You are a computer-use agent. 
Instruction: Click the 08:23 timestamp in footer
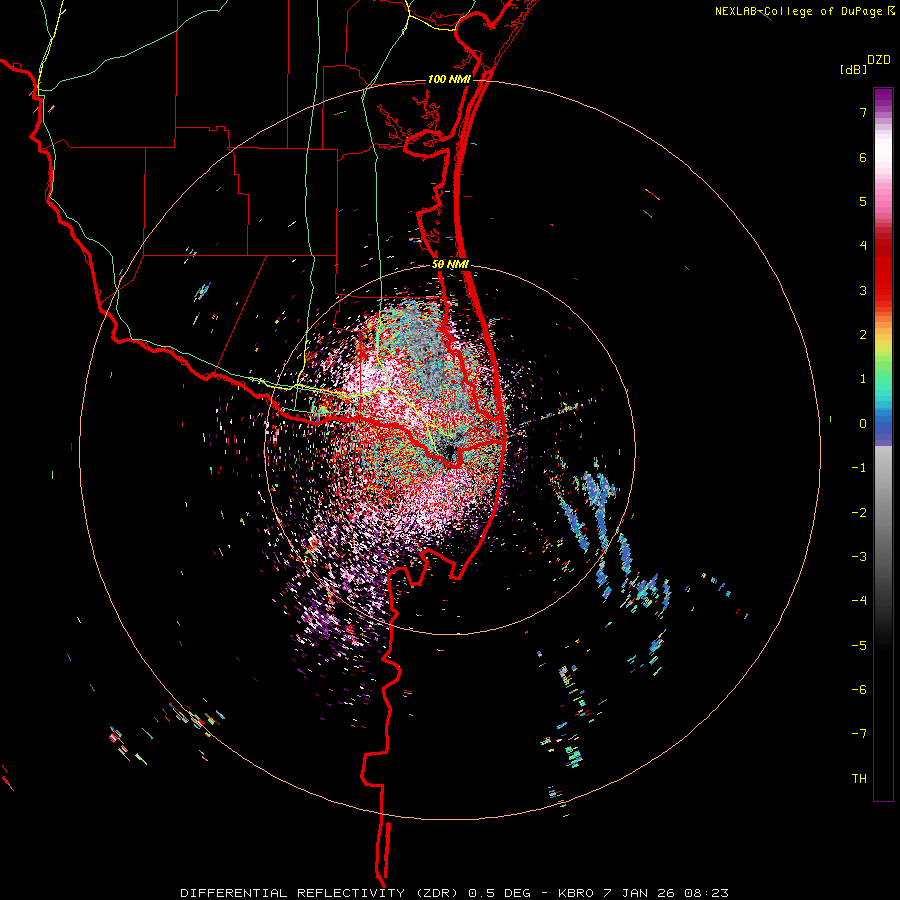tap(707, 893)
